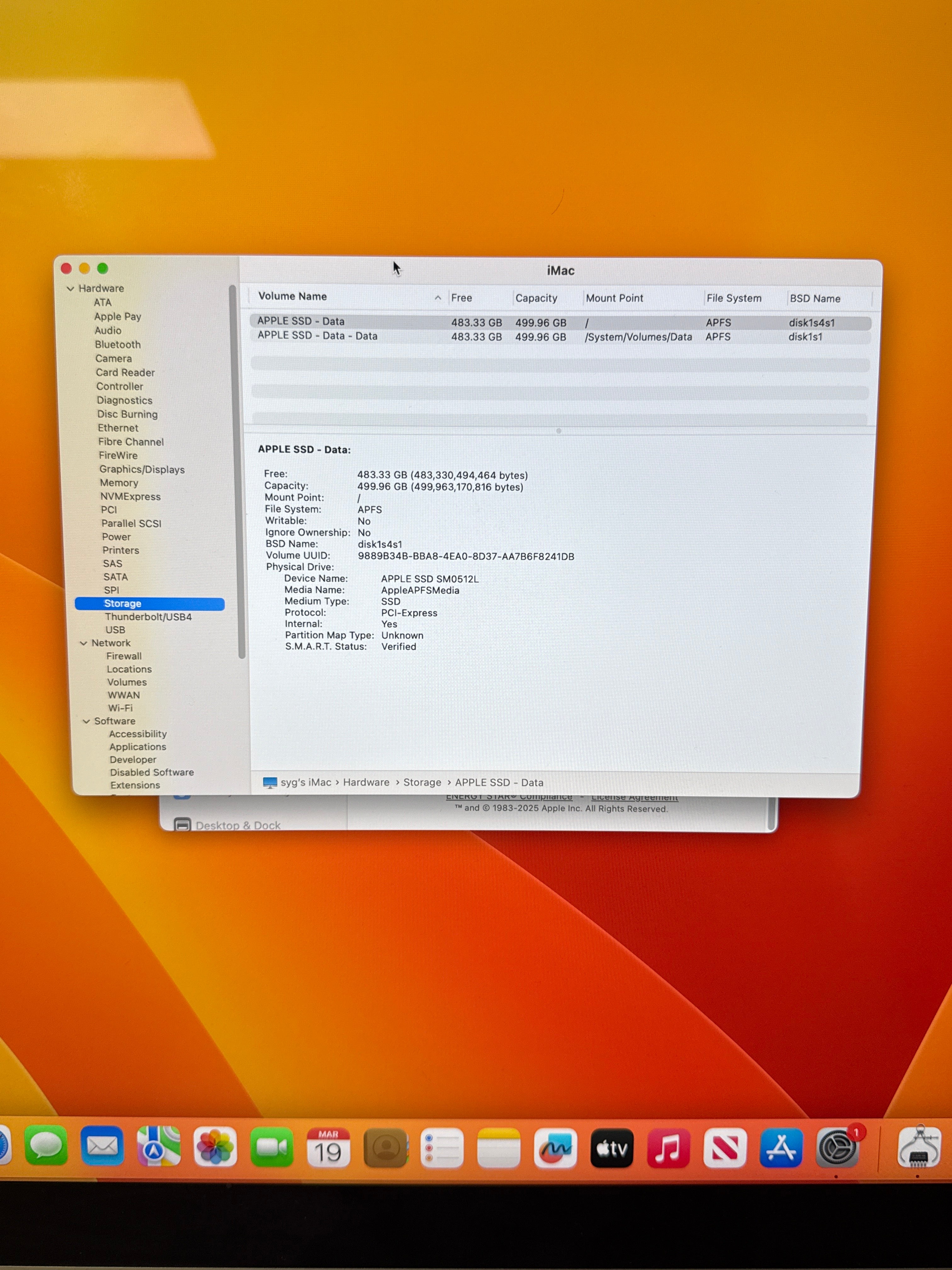Screen dimensions: 952x1270
Task: Click the highlighted Storage item in the sidebar
Action: (150, 604)
